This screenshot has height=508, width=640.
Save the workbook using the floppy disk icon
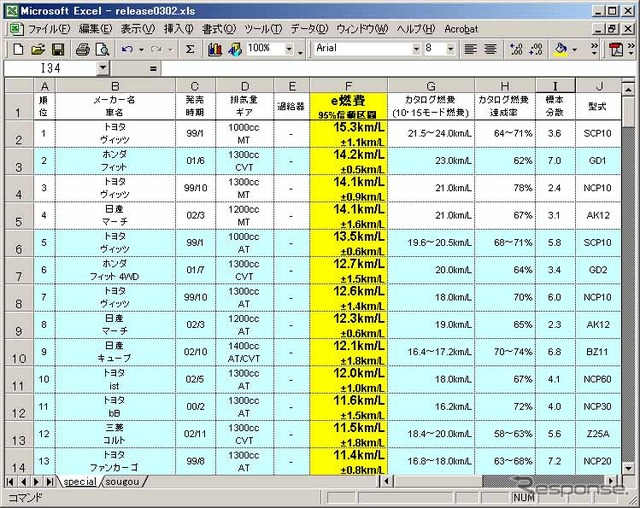58,49
